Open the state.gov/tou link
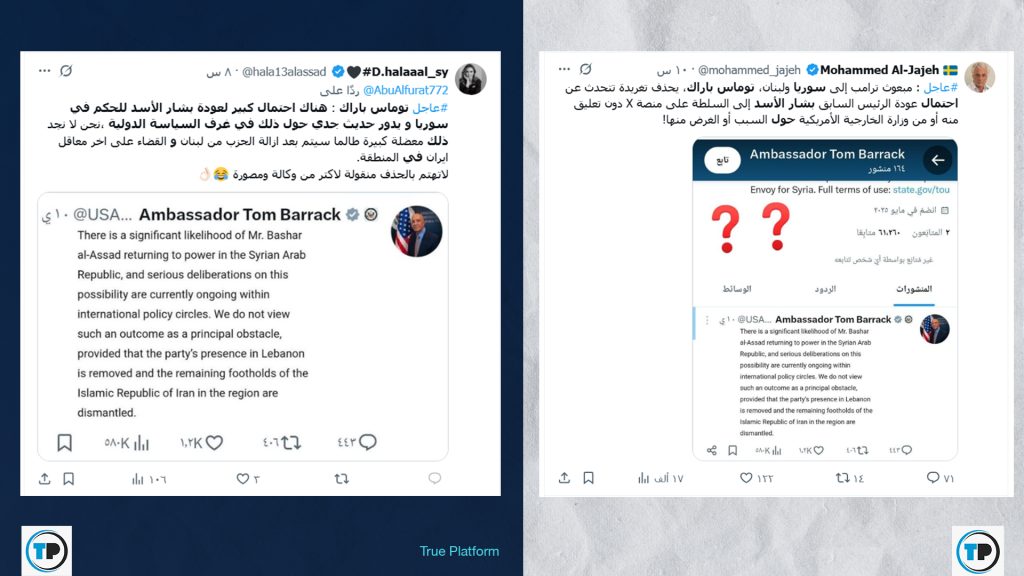Image resolution: width=1024 pixels, height=576 pixels. tap(921, 189)
